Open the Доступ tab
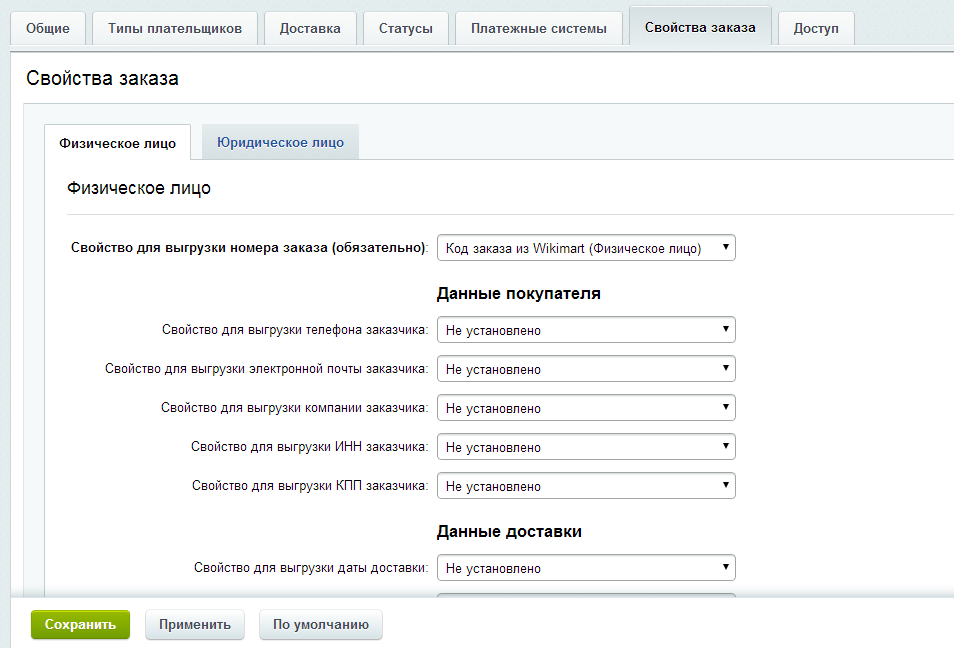The image size is (954, 648). coord(816,28)
